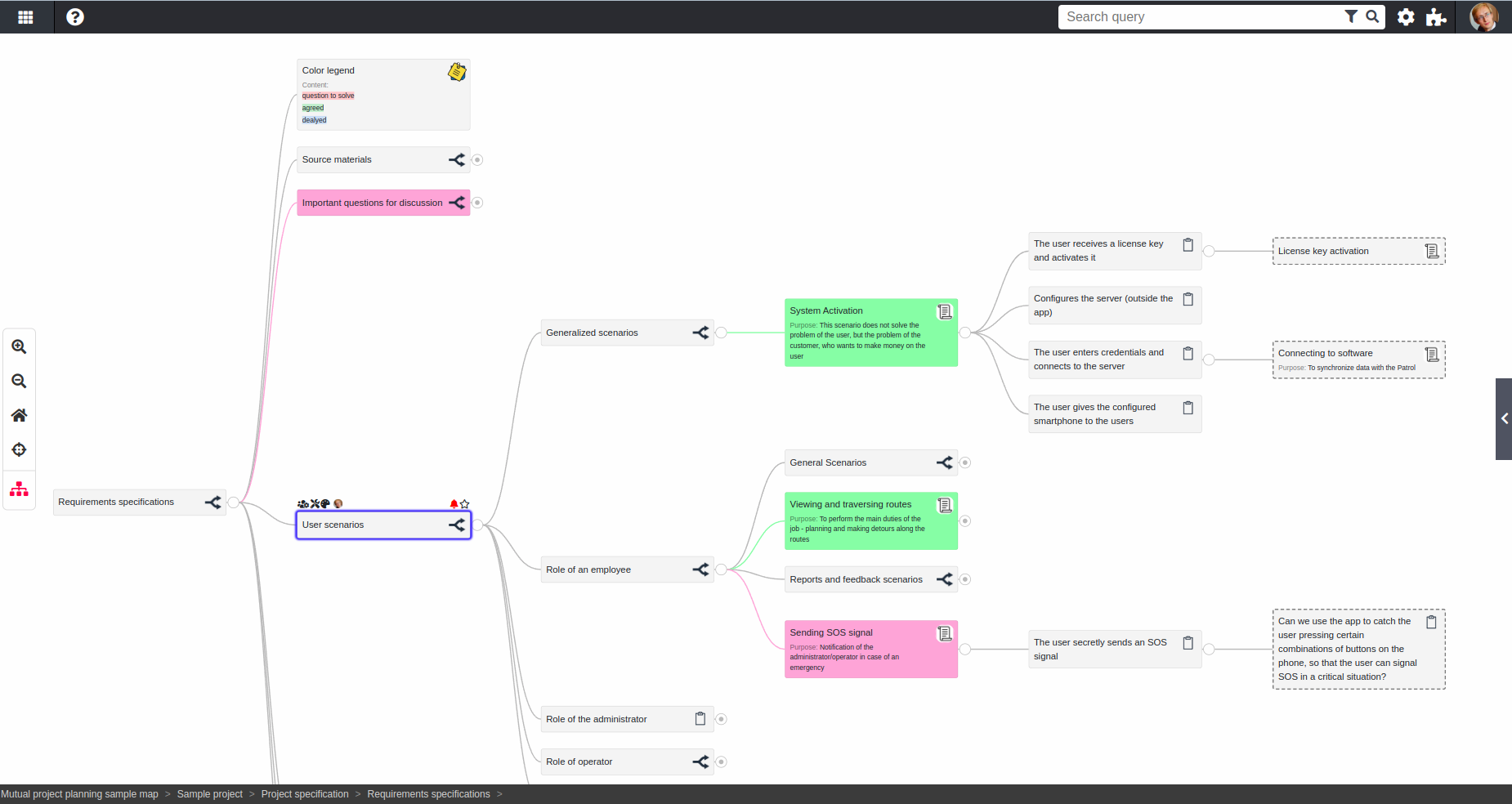Select the pink Sending SOS signal node

coord(871,649)
